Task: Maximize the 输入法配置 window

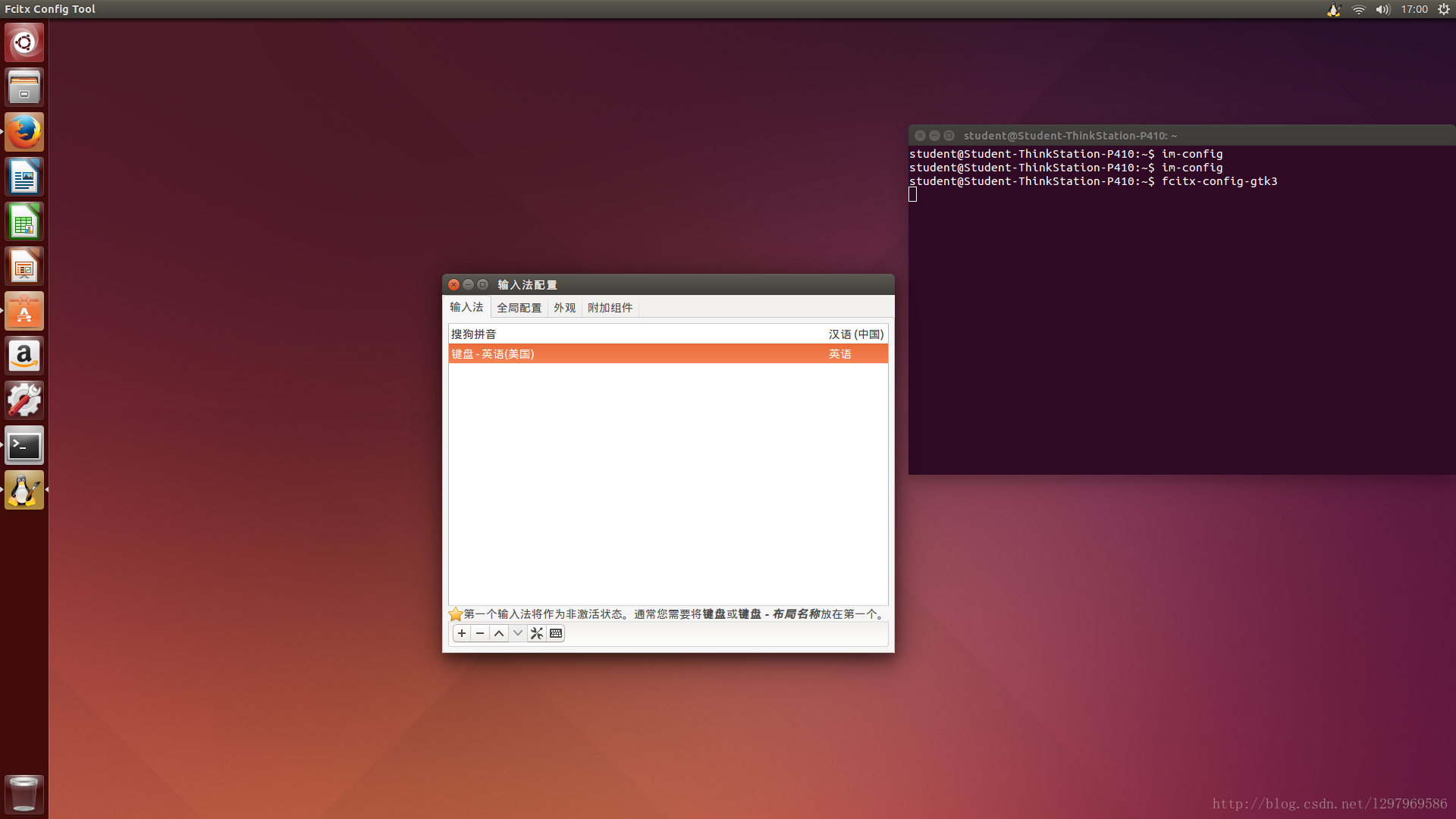Action: coord(482,285)
